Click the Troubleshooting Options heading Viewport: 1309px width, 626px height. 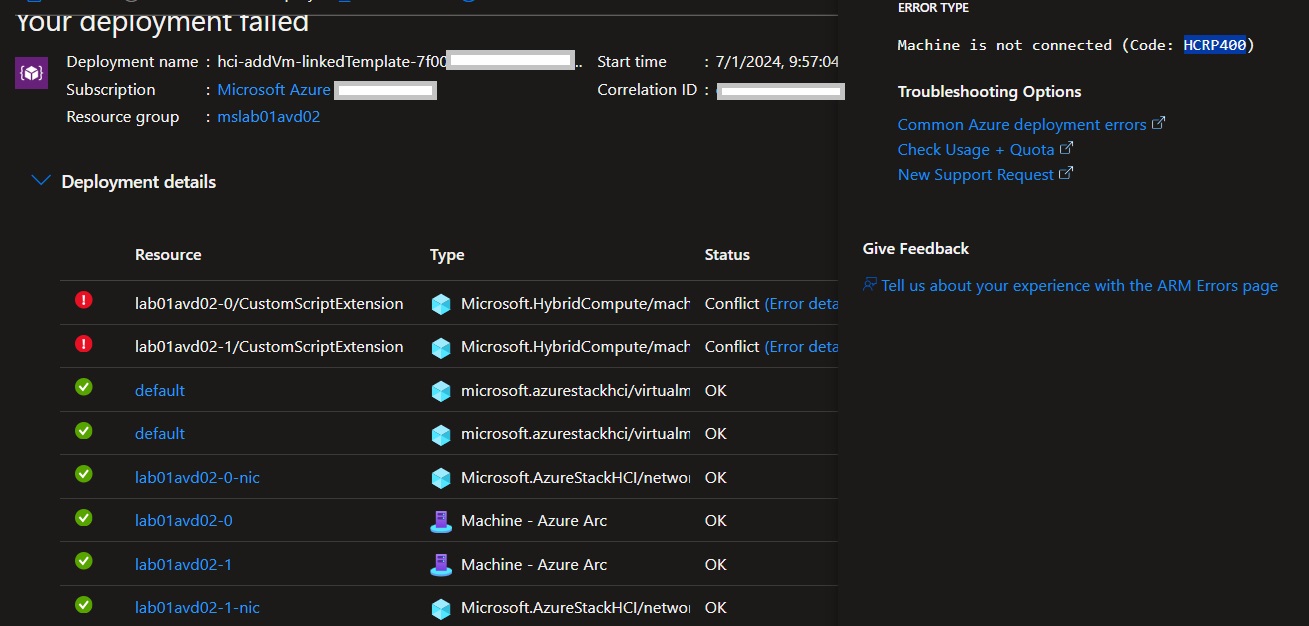(990, 92)
